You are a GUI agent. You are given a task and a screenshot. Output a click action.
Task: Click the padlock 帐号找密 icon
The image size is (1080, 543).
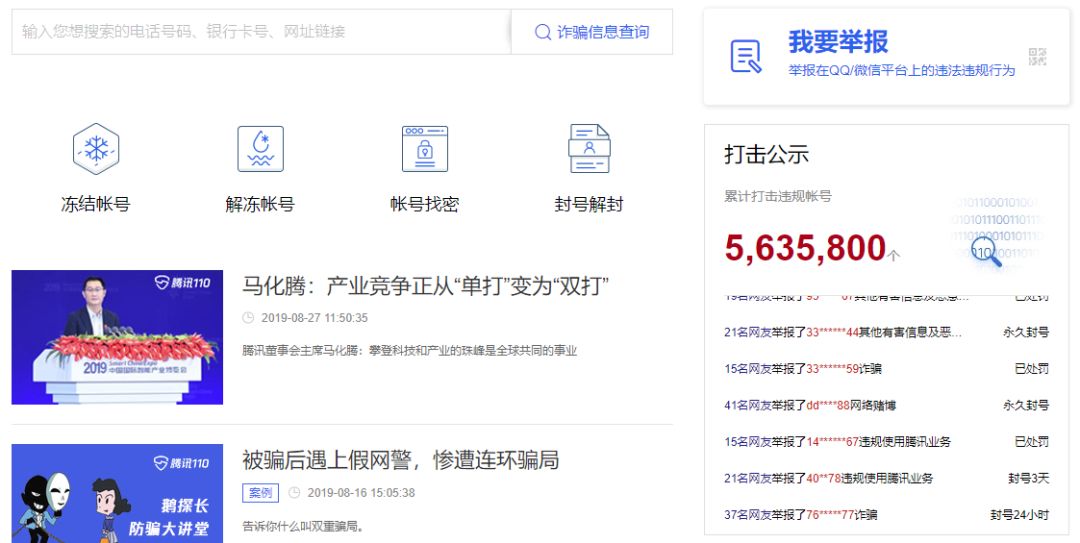coord(425,149)
